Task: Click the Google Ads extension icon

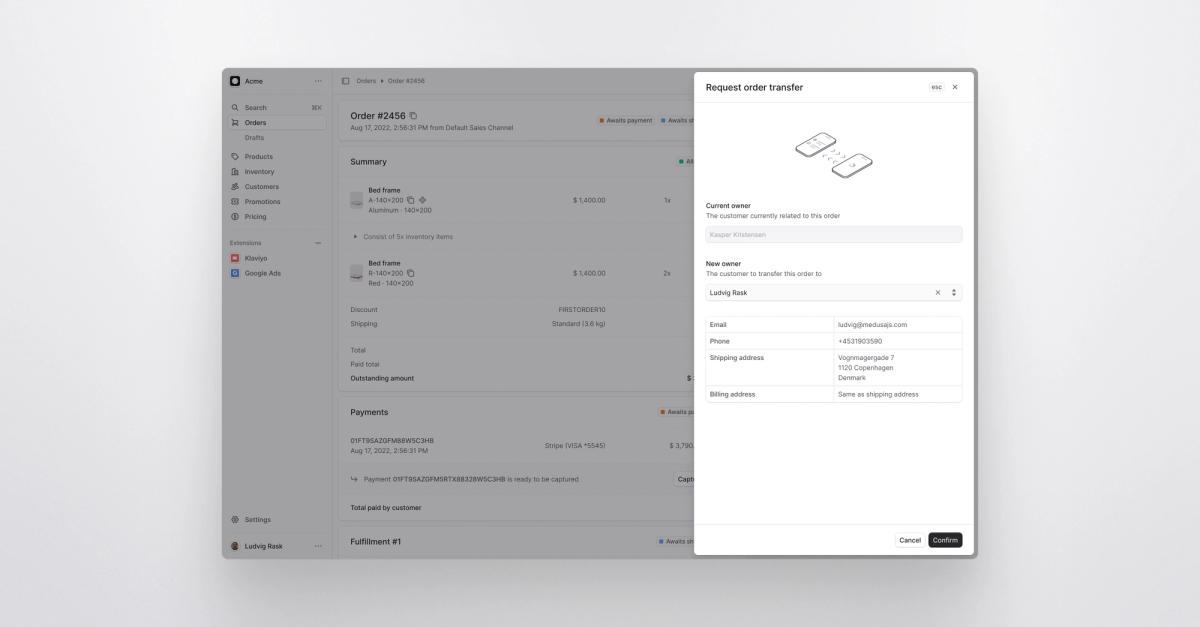Action: 236,272
